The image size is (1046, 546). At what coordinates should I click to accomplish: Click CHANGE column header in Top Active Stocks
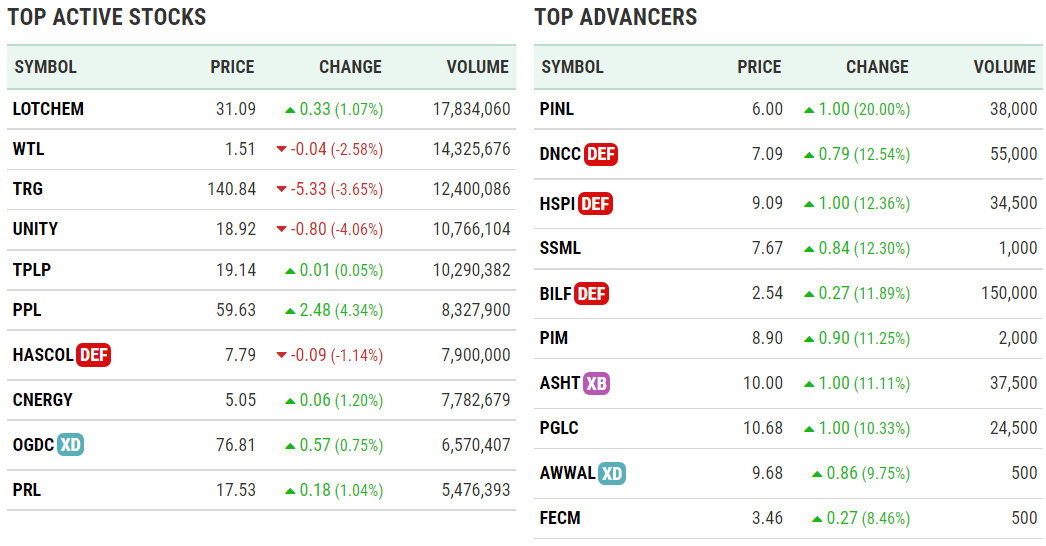pyautogui.click(x=350, y=67)
